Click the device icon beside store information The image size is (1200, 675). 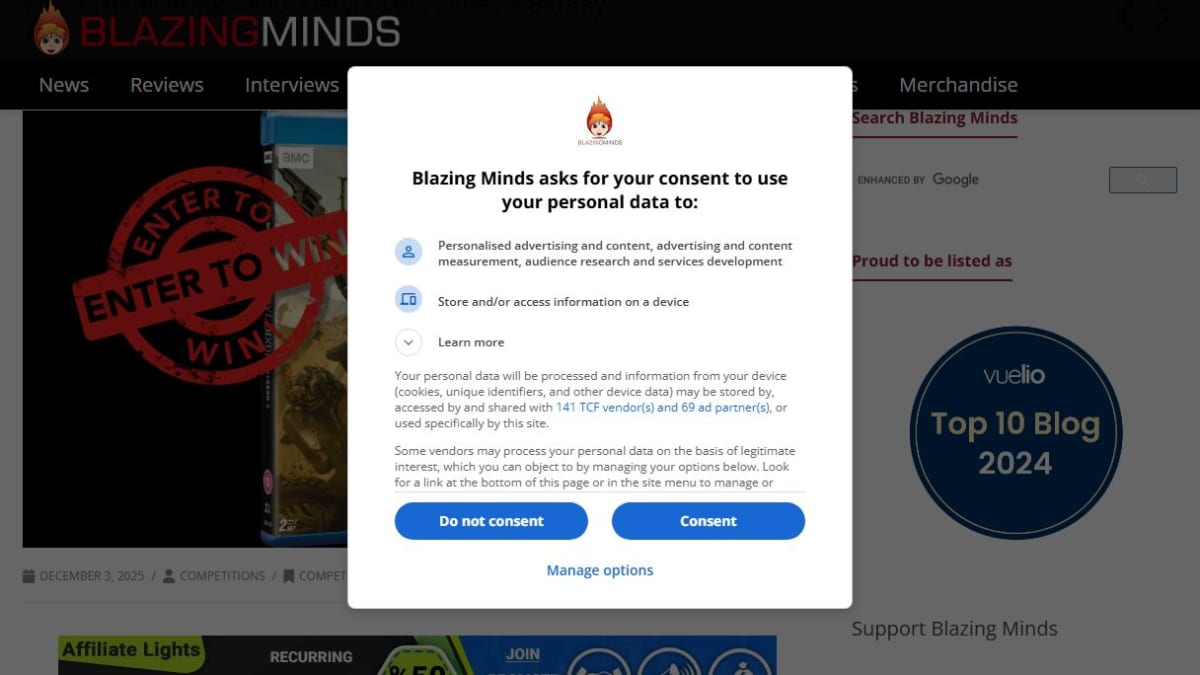click(x=408, y=299)
